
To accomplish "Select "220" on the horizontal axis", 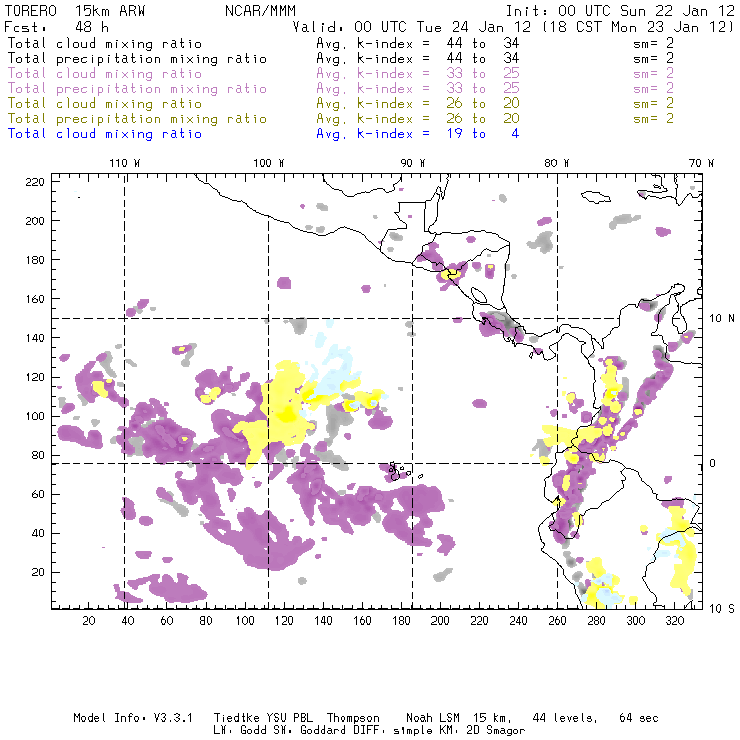I will (x=479, y=621).
